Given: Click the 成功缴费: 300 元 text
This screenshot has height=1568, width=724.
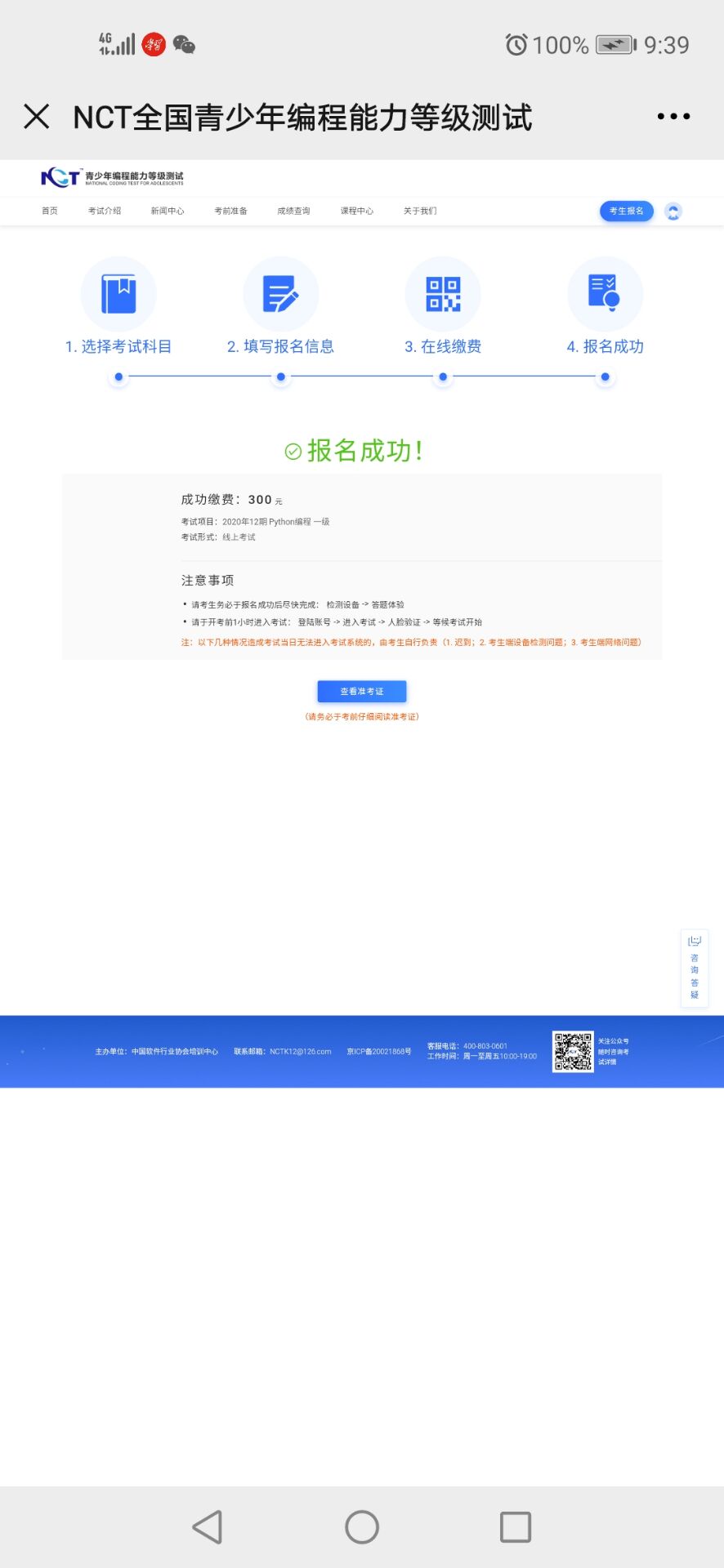Looking at the screenshot, I should pos(232,500).
